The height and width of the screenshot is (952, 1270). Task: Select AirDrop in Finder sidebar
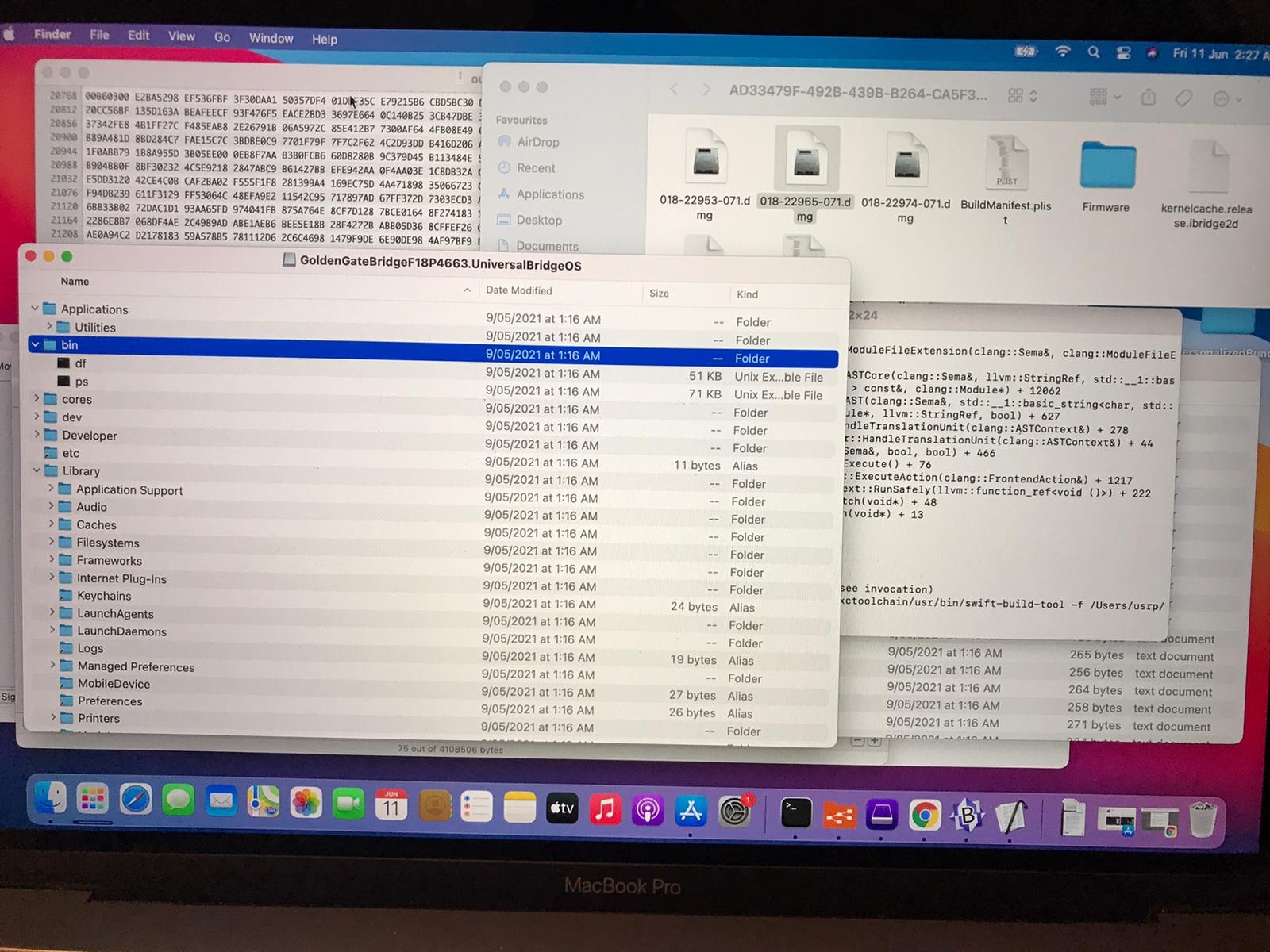pos(529,141)
